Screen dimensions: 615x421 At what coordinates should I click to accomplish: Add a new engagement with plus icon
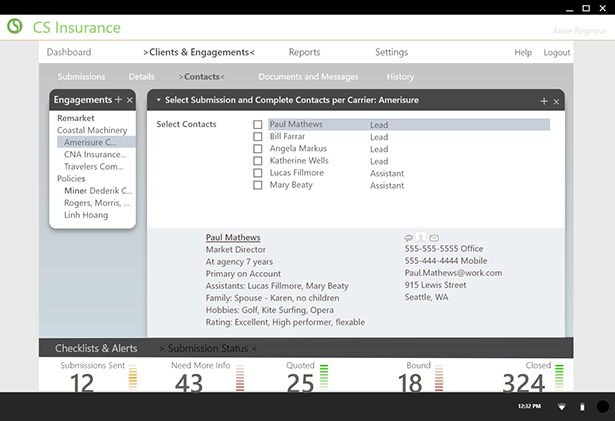118,100
